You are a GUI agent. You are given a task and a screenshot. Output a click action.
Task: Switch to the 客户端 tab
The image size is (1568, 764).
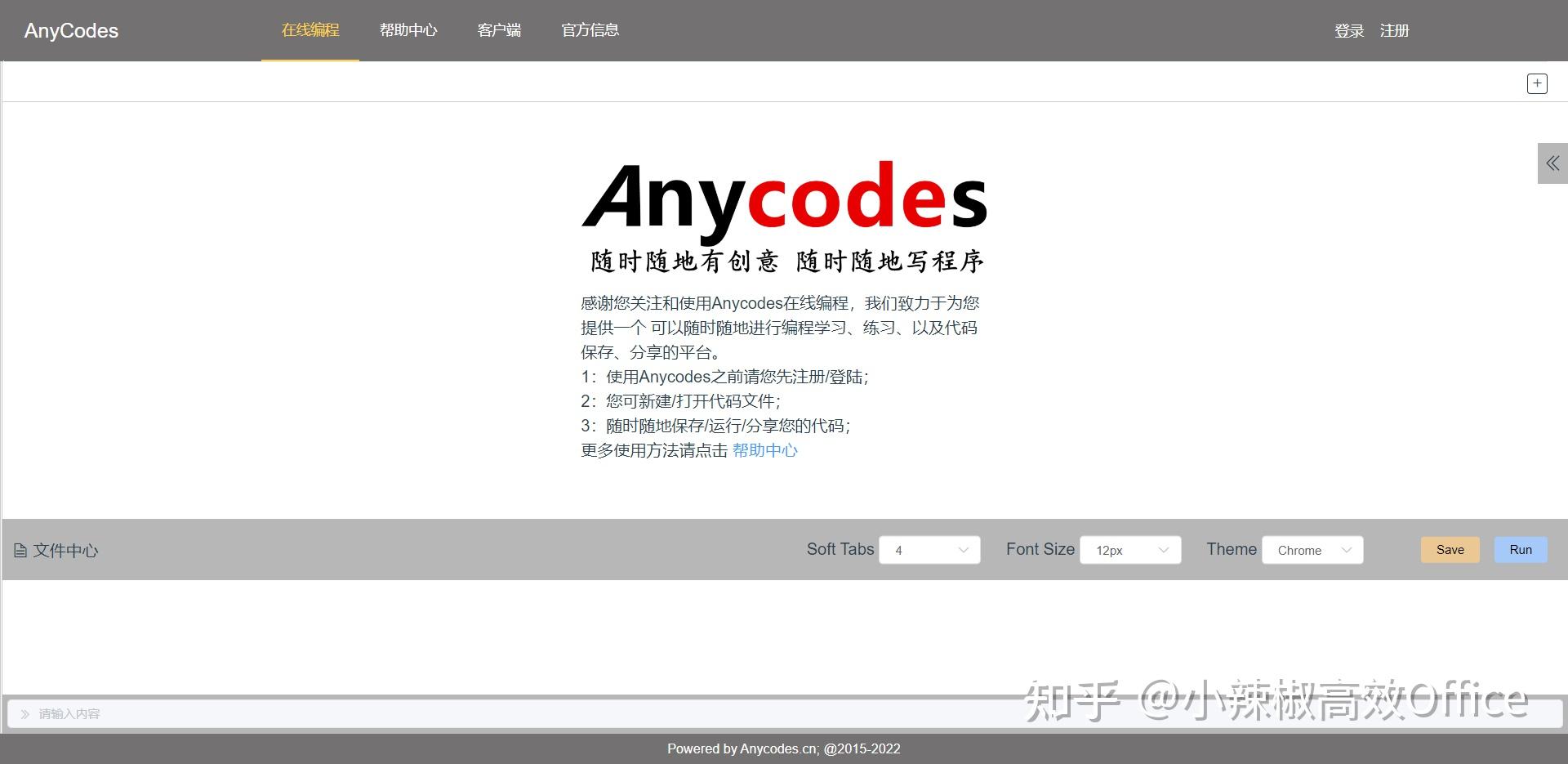click(x=499, y=30)
